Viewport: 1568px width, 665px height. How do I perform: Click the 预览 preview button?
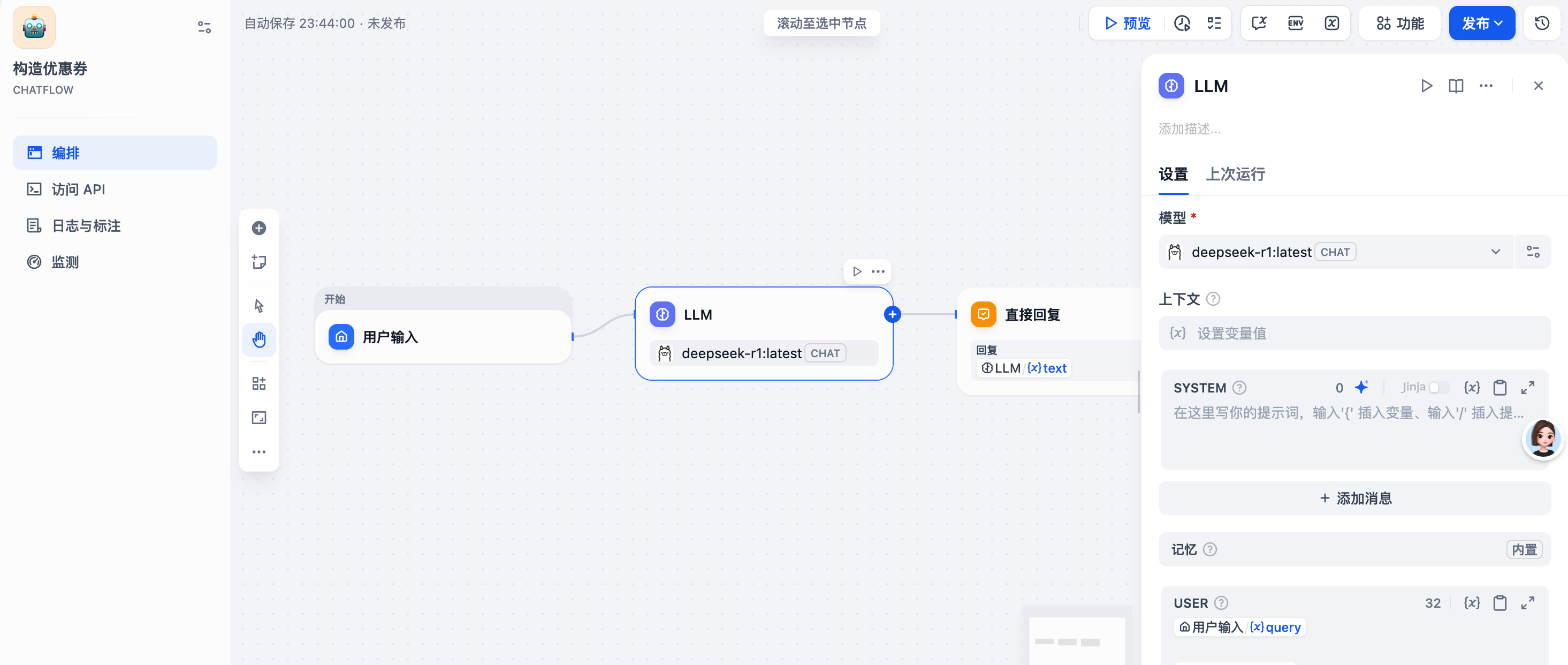click(1128, 23)
